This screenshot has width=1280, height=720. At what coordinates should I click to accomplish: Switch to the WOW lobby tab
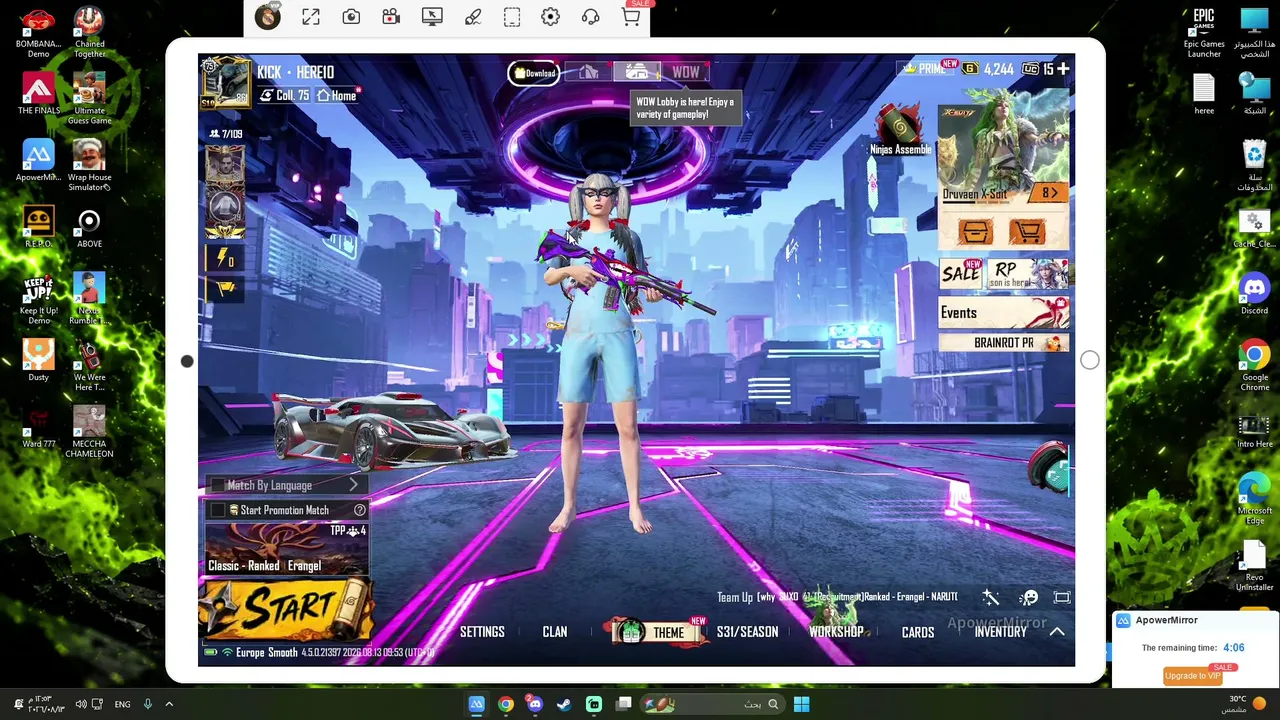point(686,72)
